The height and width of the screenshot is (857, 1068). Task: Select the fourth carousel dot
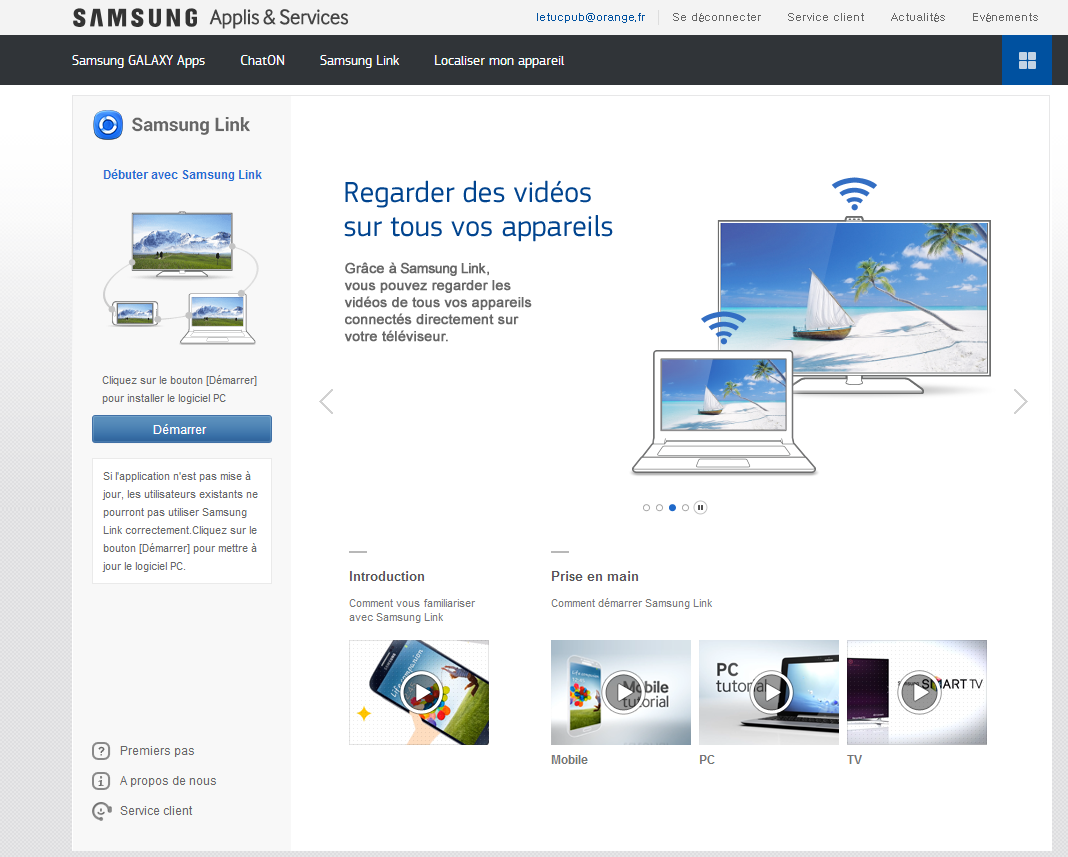[685, 508]
